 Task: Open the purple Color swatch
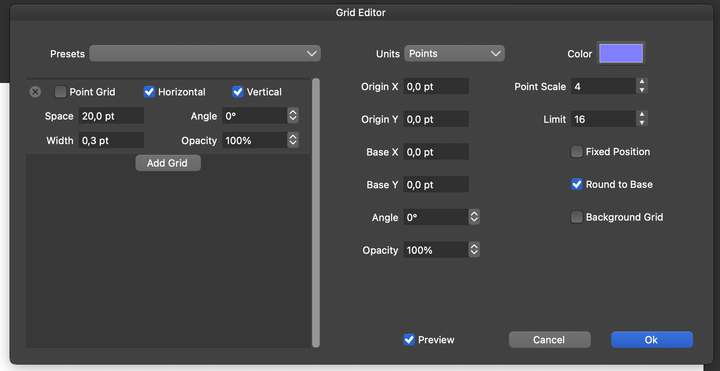[x=621, y=53]
